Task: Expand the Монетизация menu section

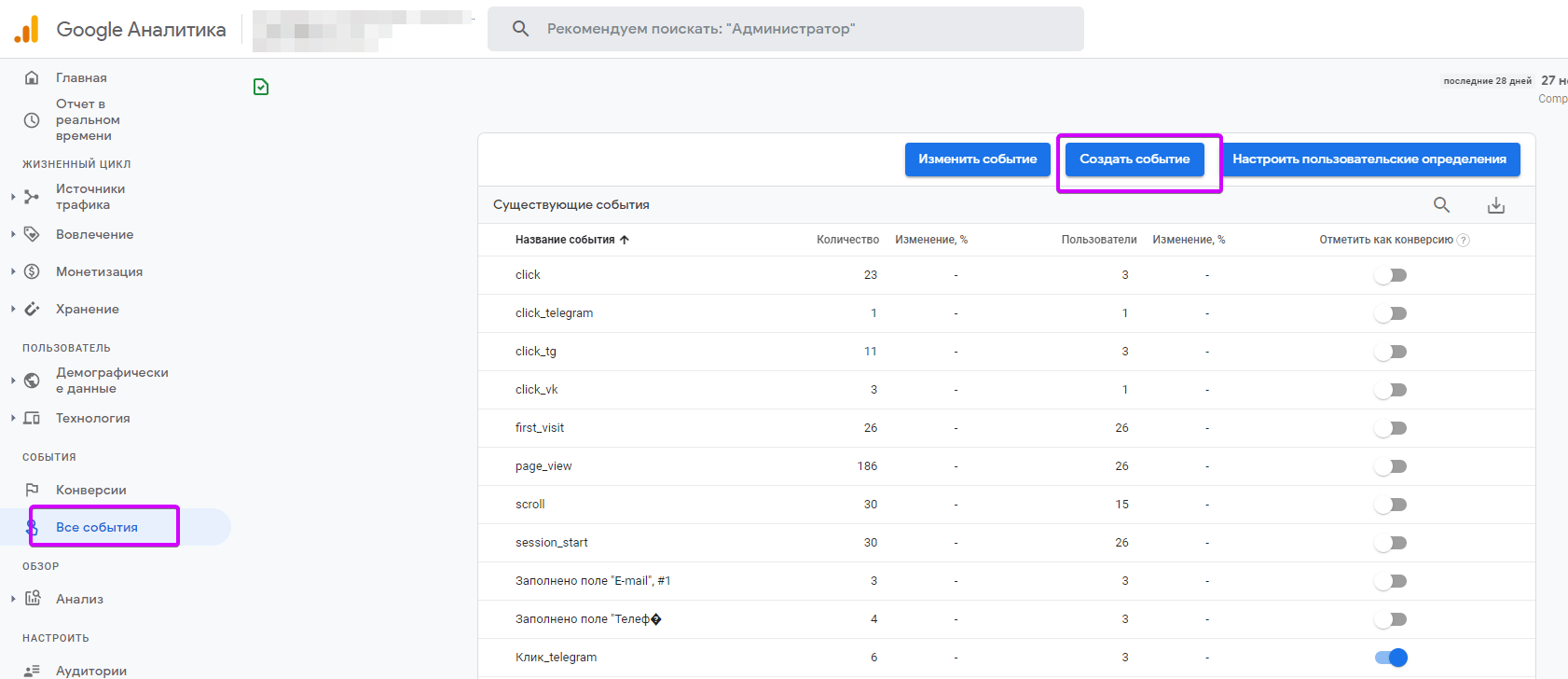Action: 13,271
